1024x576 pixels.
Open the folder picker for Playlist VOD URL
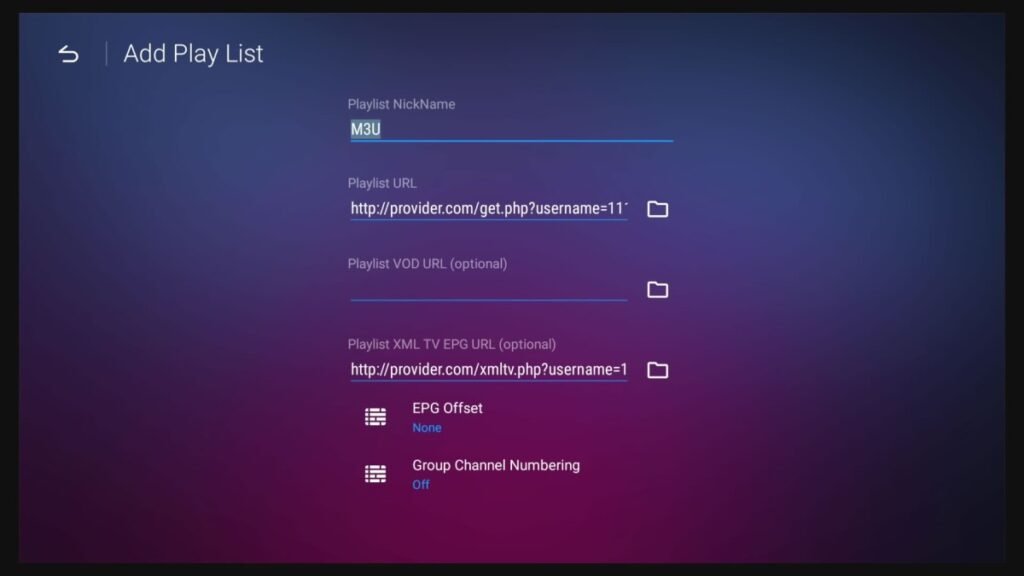[x=657, y=290]
